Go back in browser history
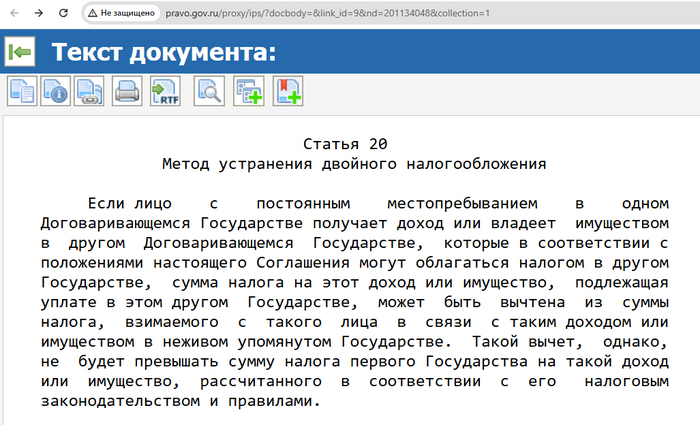 14,14
